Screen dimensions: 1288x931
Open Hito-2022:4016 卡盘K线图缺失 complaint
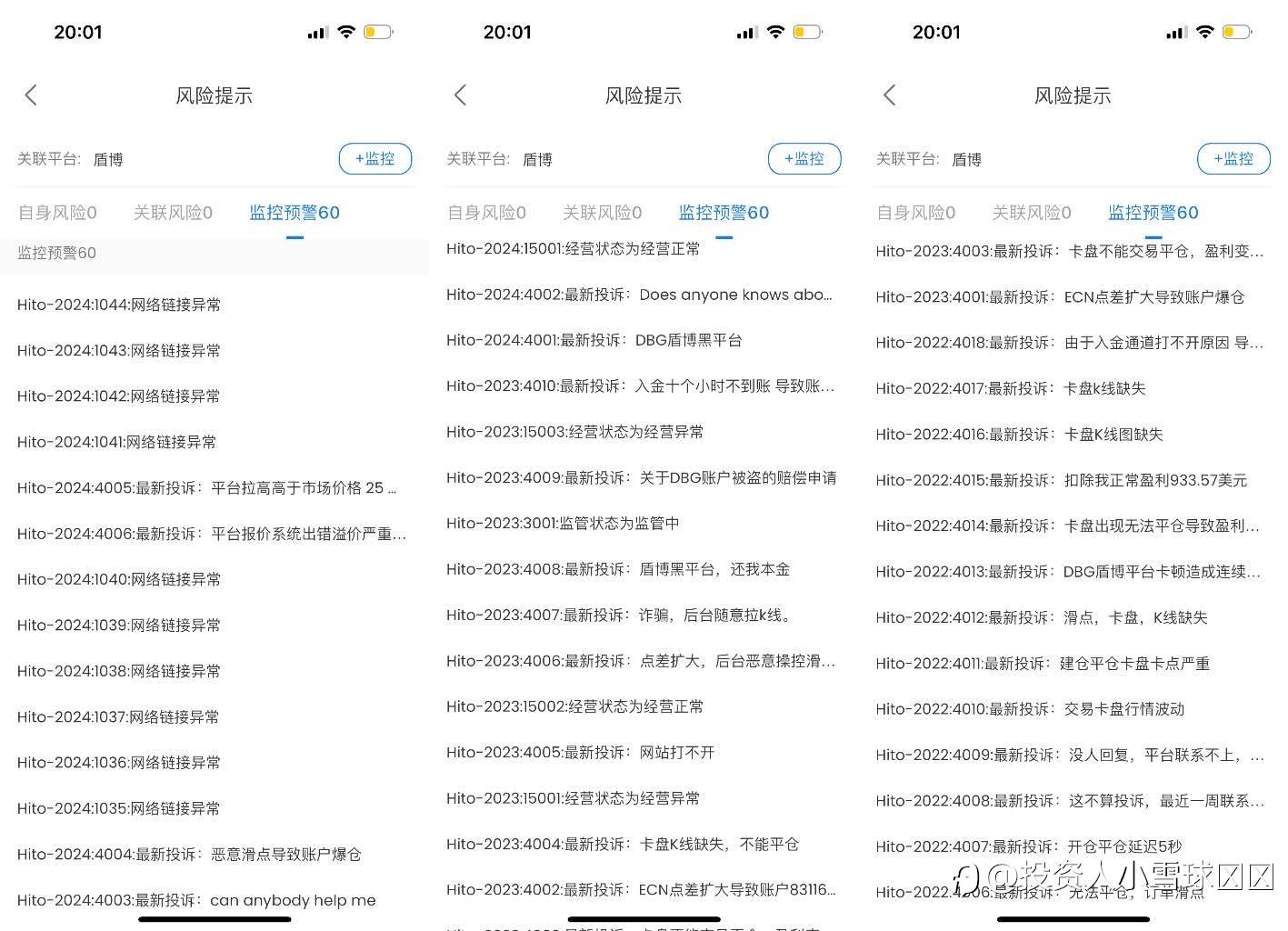point(1020,434)
